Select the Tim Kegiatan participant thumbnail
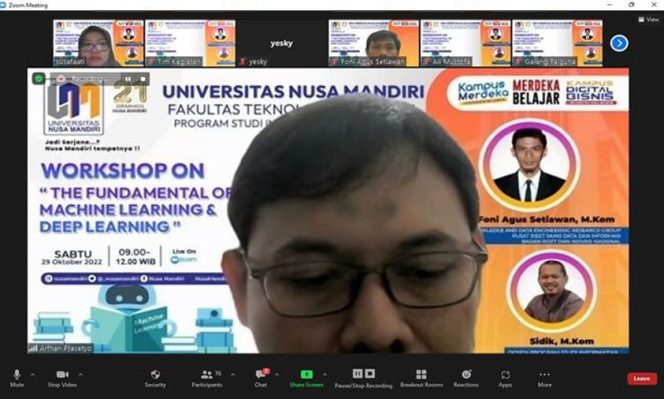Viewport: 664px width, 399px height. (x=190, y=43)
